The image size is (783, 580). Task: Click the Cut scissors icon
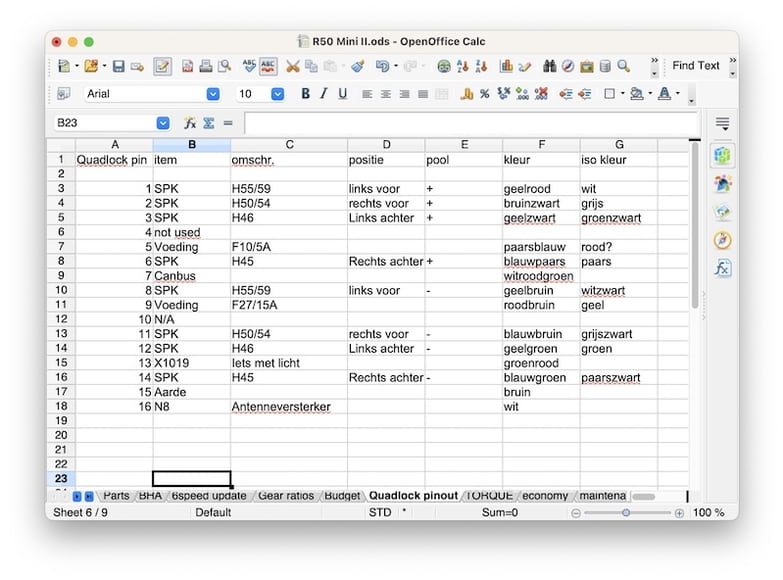(x=292, y=67)
